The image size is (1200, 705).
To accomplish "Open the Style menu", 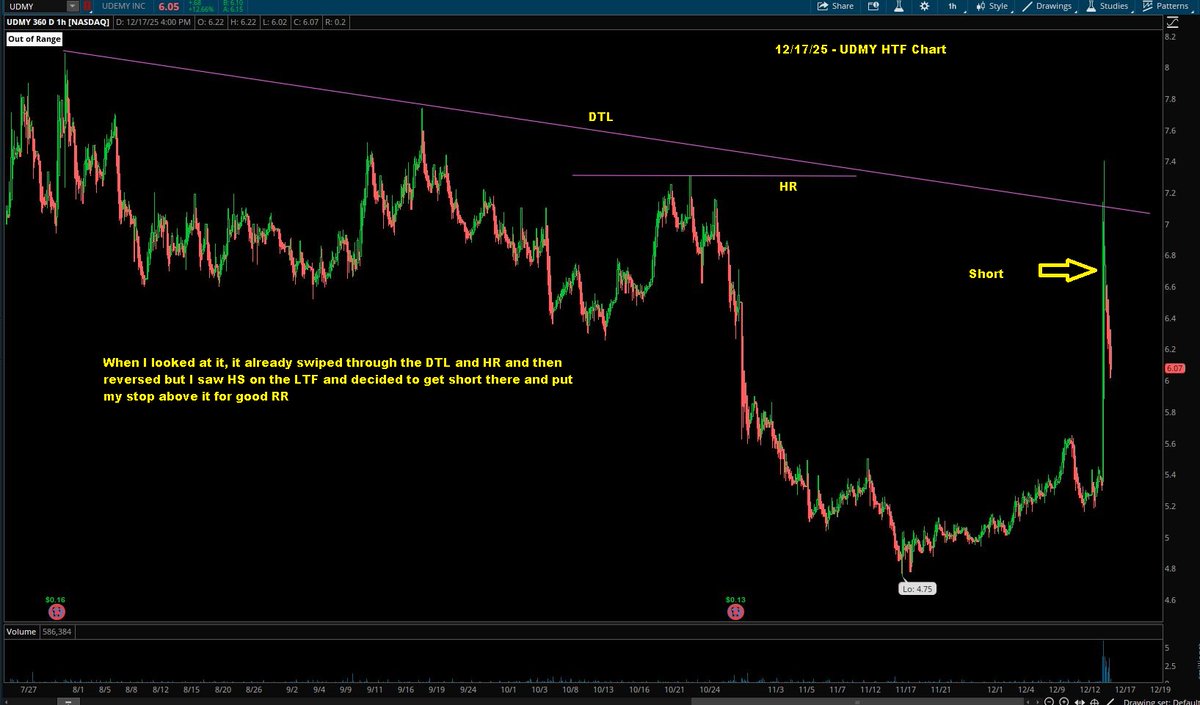I will (990, 6).
